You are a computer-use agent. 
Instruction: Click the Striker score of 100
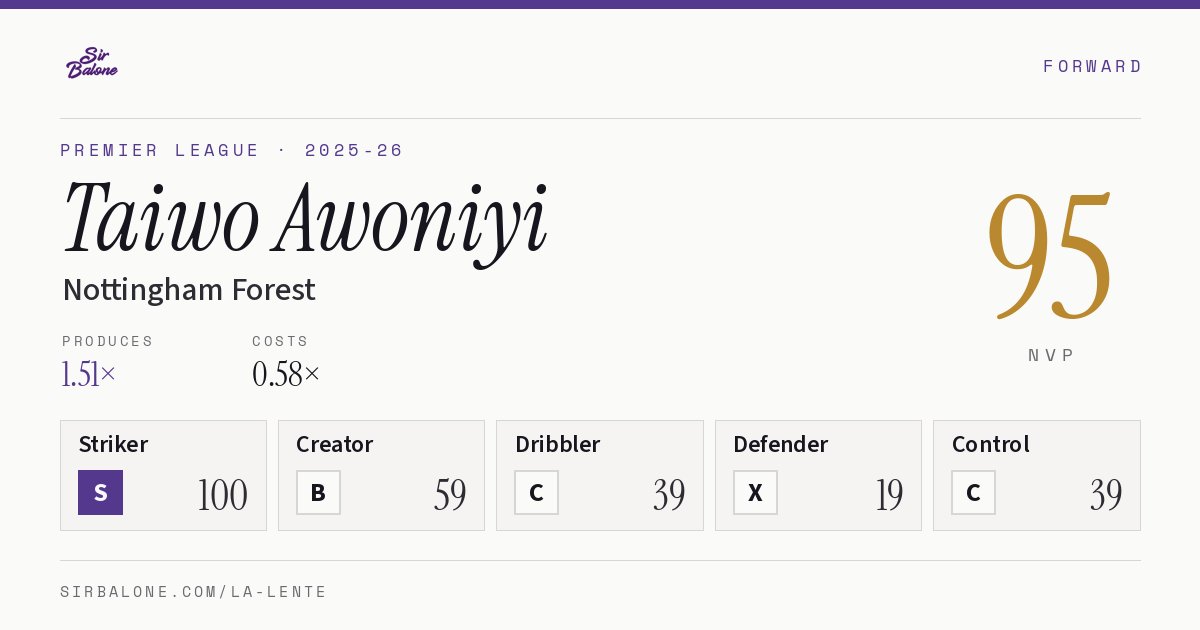[222, 495]
